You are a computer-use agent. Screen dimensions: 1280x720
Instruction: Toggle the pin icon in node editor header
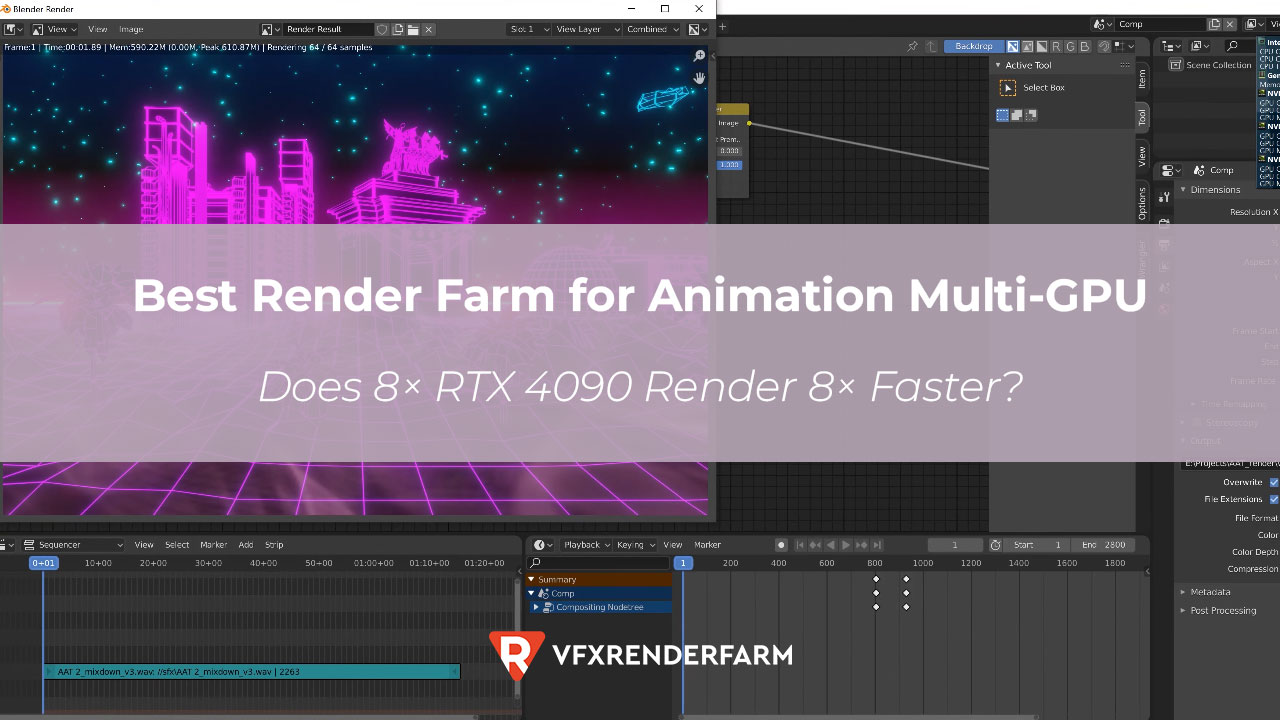coord(912,46)
